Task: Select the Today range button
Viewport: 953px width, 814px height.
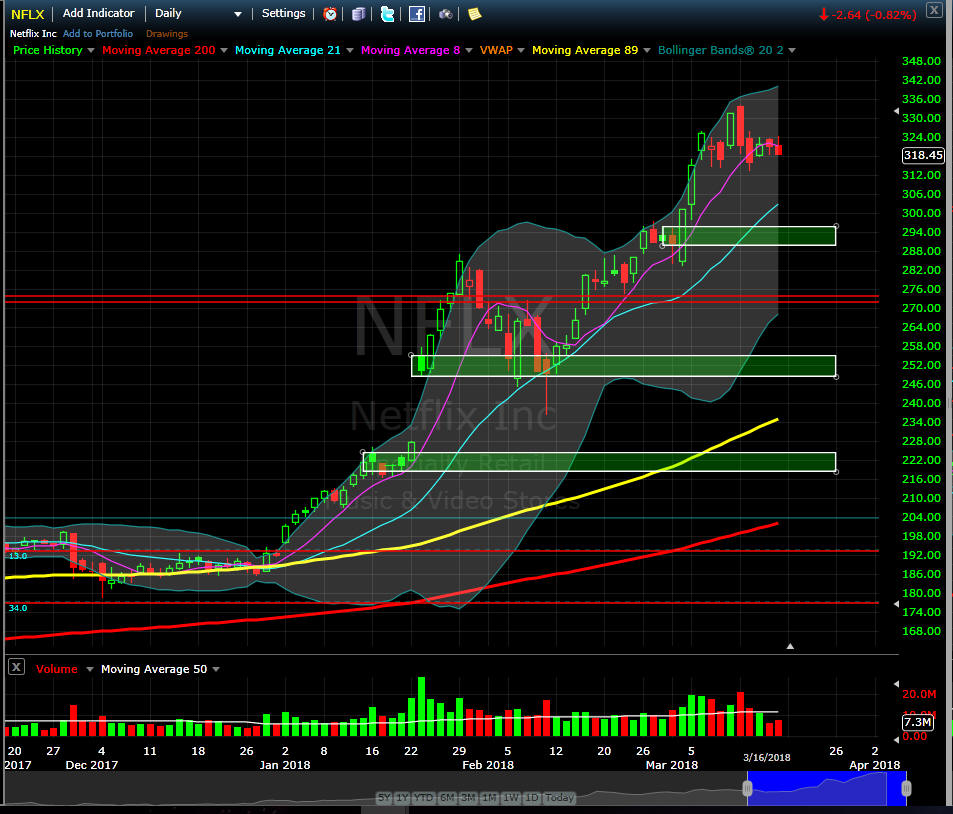Action: [559, 798]
